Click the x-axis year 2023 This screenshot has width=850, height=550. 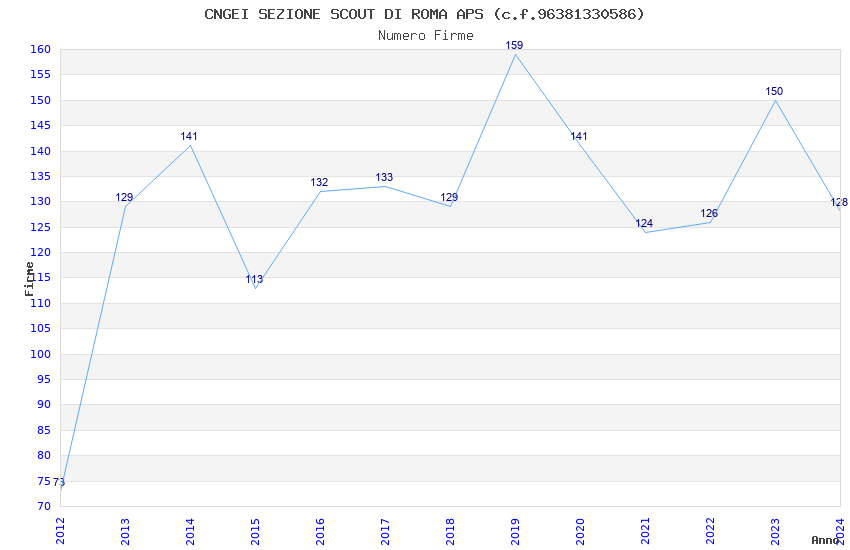tap(775, 531)
